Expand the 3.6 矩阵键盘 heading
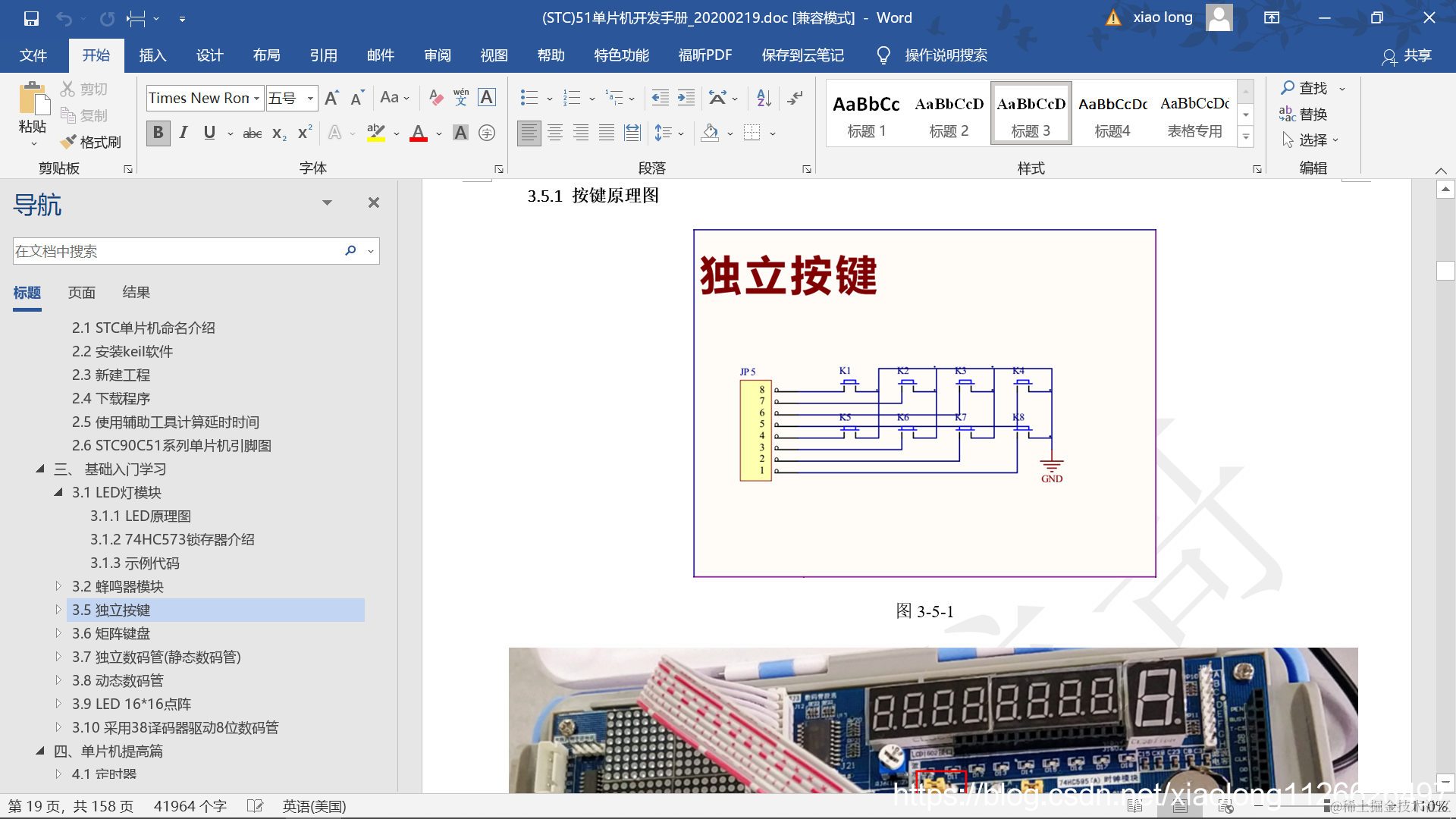 pos(58,633)
